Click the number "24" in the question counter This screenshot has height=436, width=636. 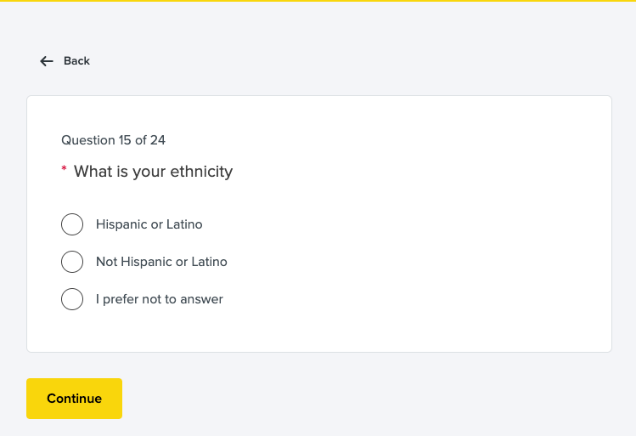coord(157,140)
